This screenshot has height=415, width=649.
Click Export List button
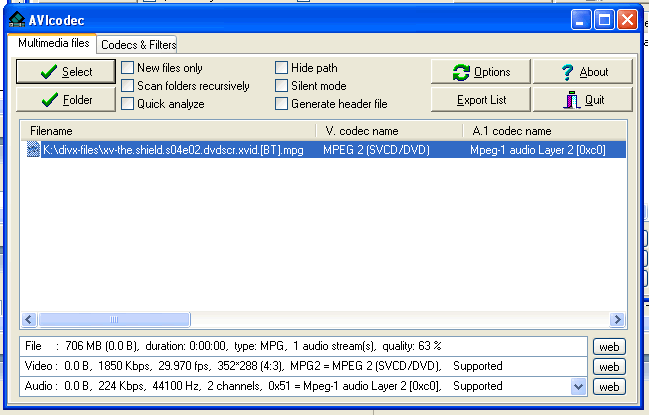coord(481,100)
